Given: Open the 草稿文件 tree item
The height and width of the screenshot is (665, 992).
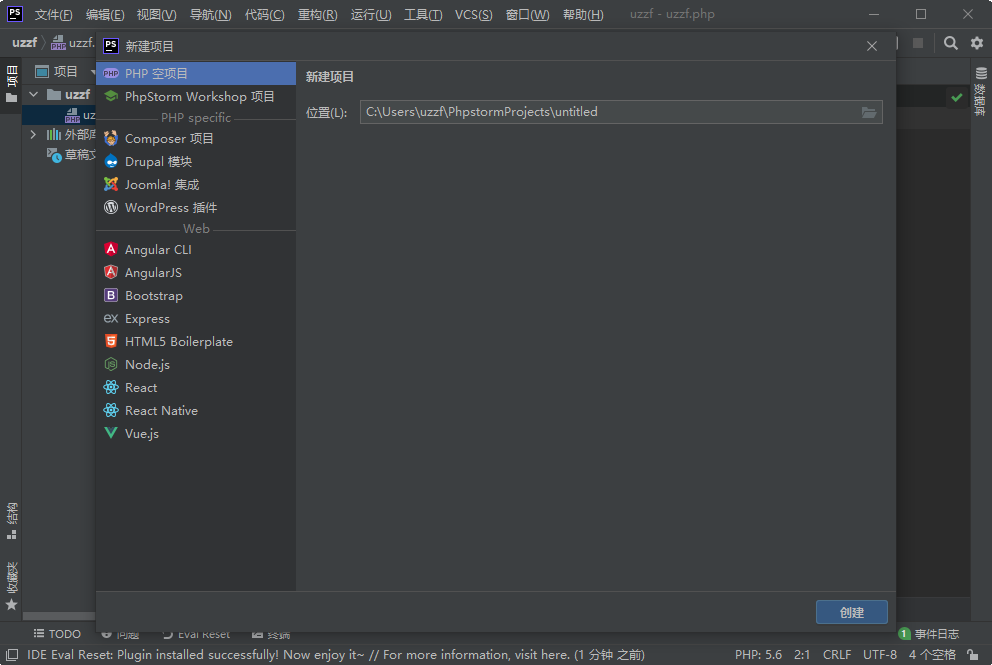Looking at the screenshot, I should click(71, 155).
